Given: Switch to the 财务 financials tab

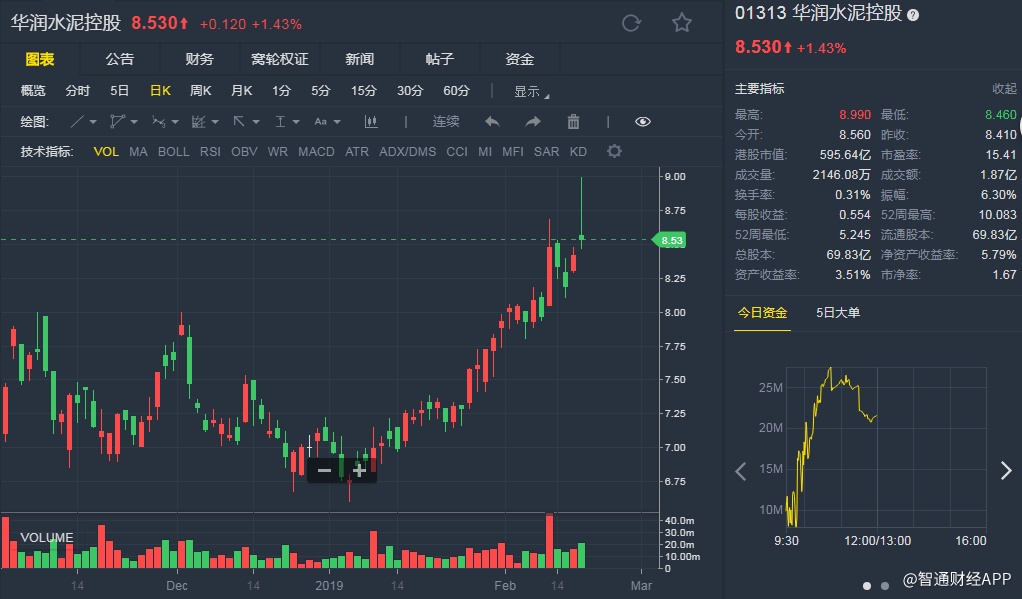Looking at the screenshot, I should click(199, 59).
